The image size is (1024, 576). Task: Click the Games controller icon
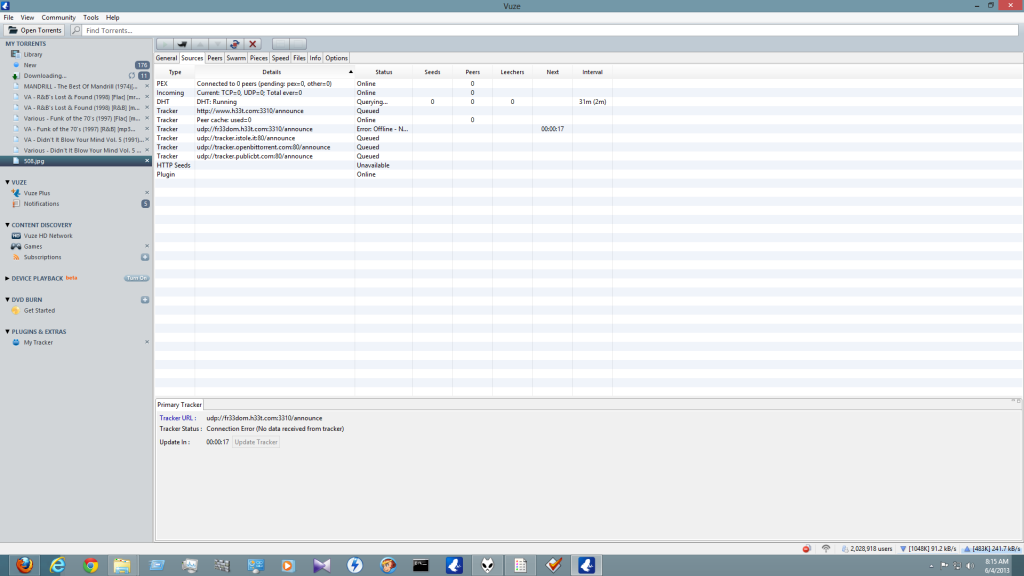(16, 246)
